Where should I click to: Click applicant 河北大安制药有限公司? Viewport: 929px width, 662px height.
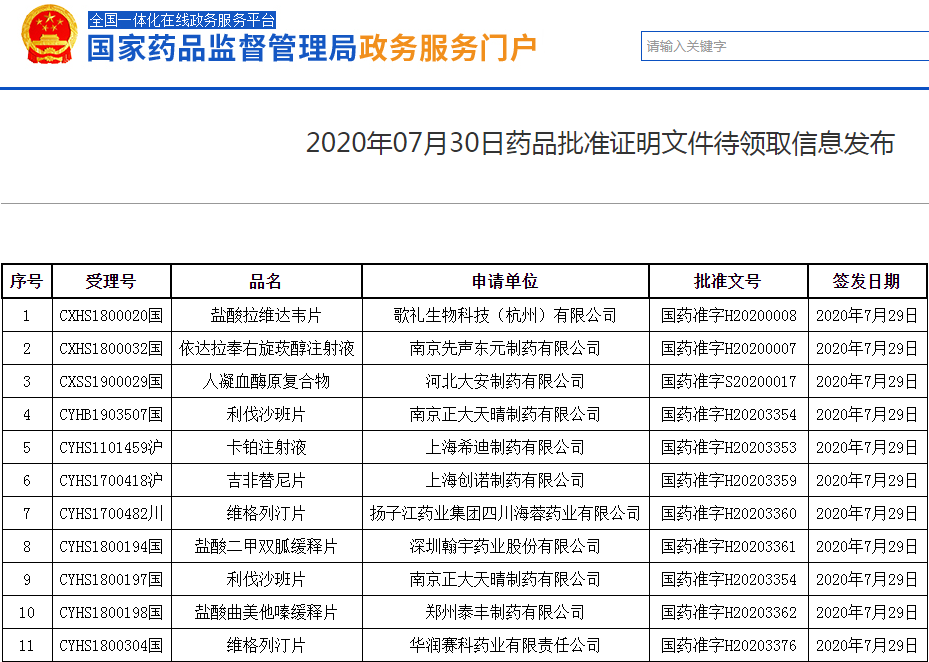pos(505,382)
